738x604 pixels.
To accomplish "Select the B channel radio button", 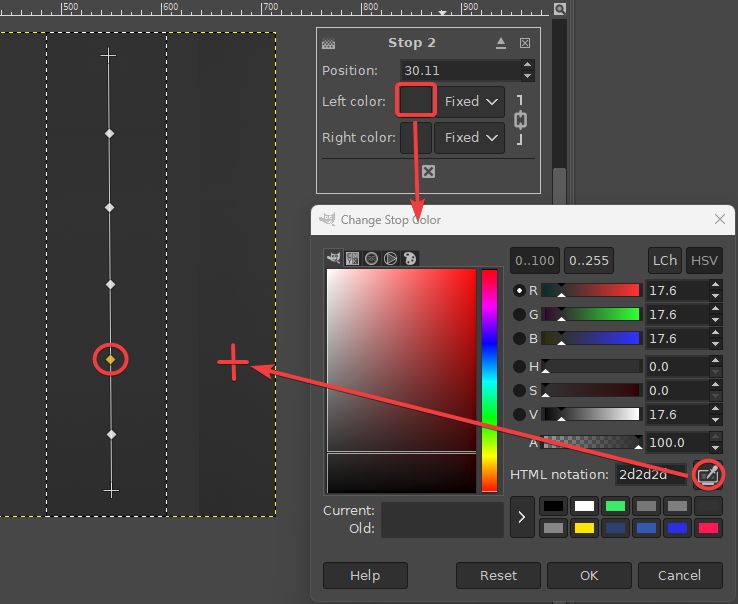I will click(x=519, y=338).
